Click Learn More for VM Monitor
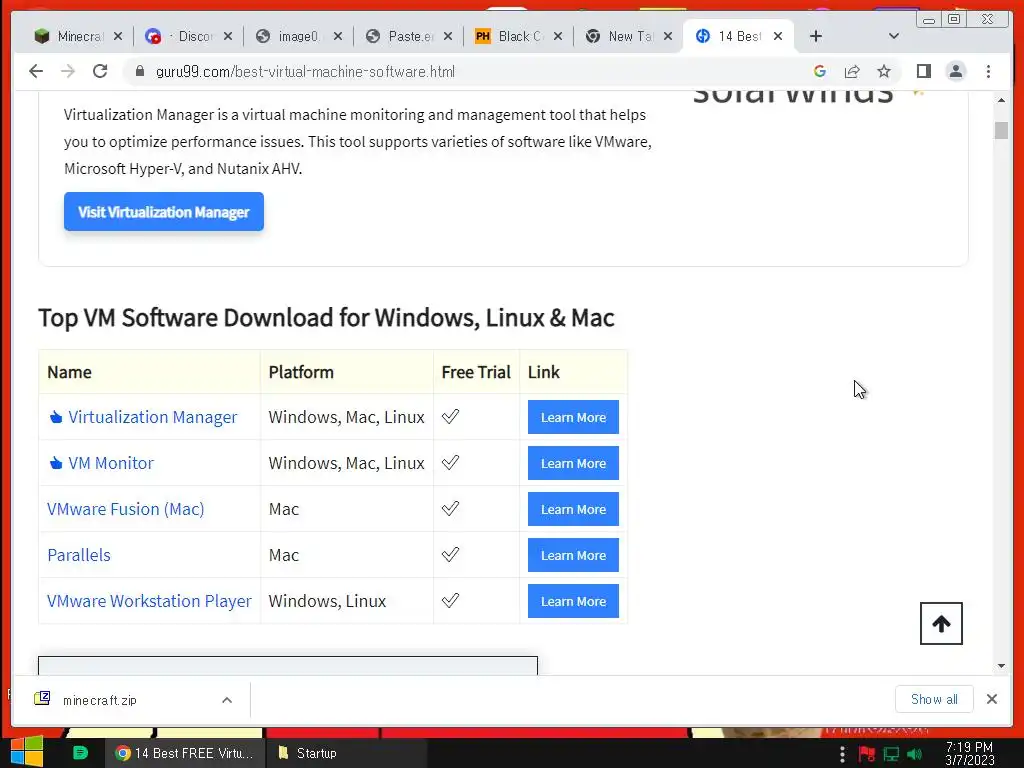The width and height of the screenshot is (1024, 768). pos(573,463)
